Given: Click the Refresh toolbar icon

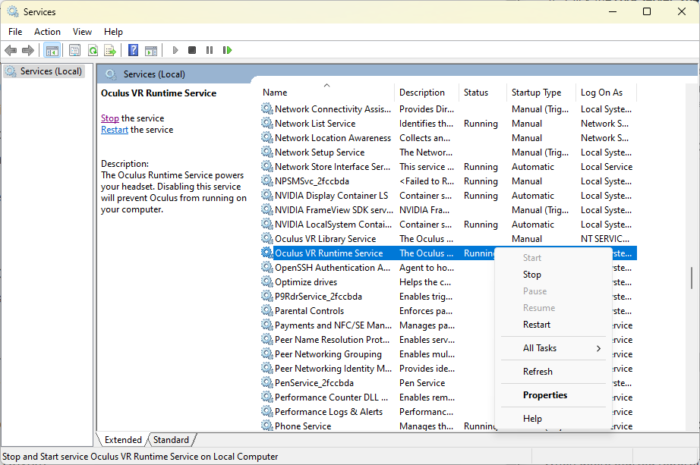Looking at the screenshot, I should (x=93, y=50).
